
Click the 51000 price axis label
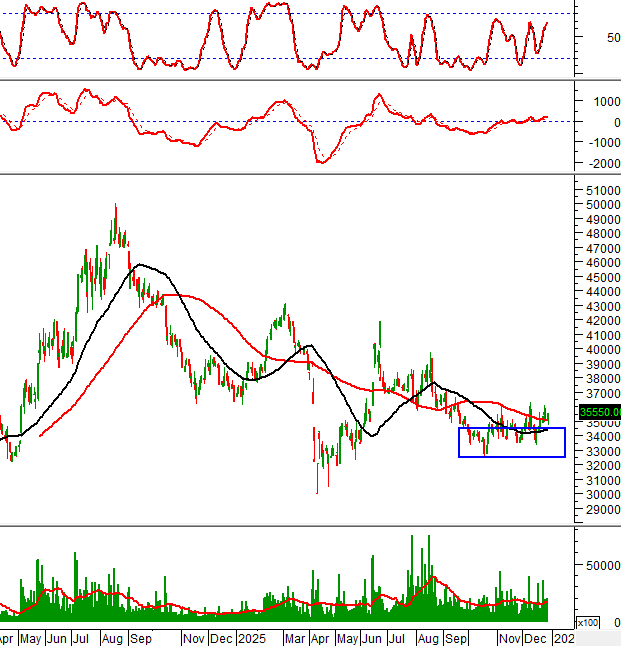pyautogui.click(x=600, y=190)
